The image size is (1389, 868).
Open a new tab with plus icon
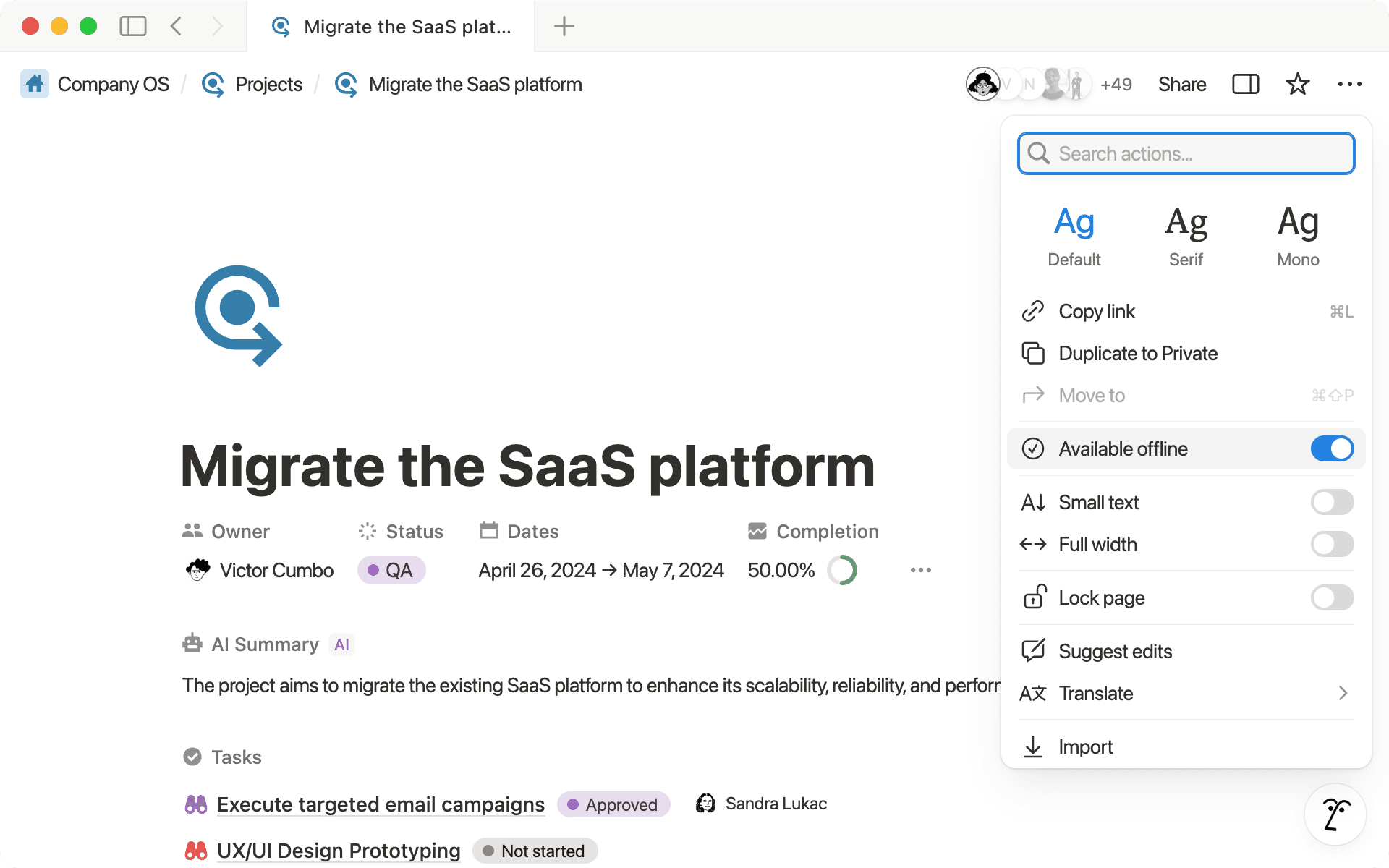564,27
